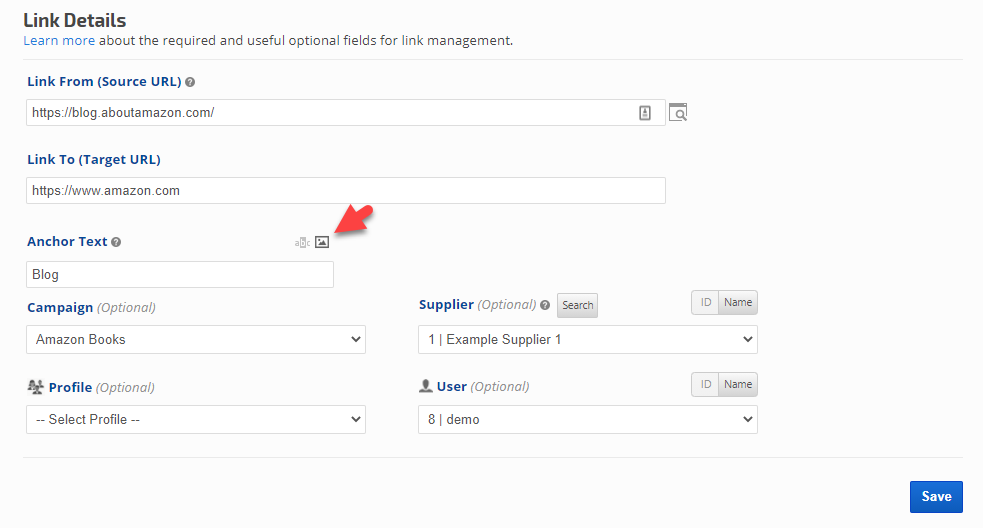The image size is (983, 528).
Task: Click the Anchor Text help icon
Action: pyautogui.click(x=116, y=242)
